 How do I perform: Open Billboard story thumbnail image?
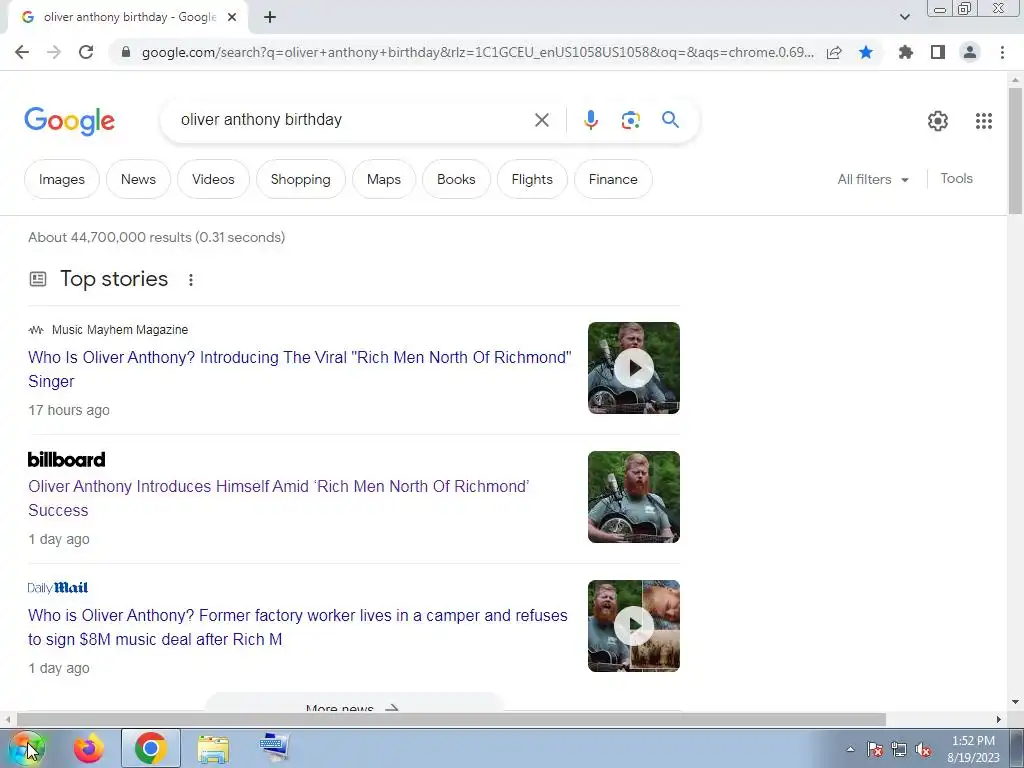coord(633,497)
